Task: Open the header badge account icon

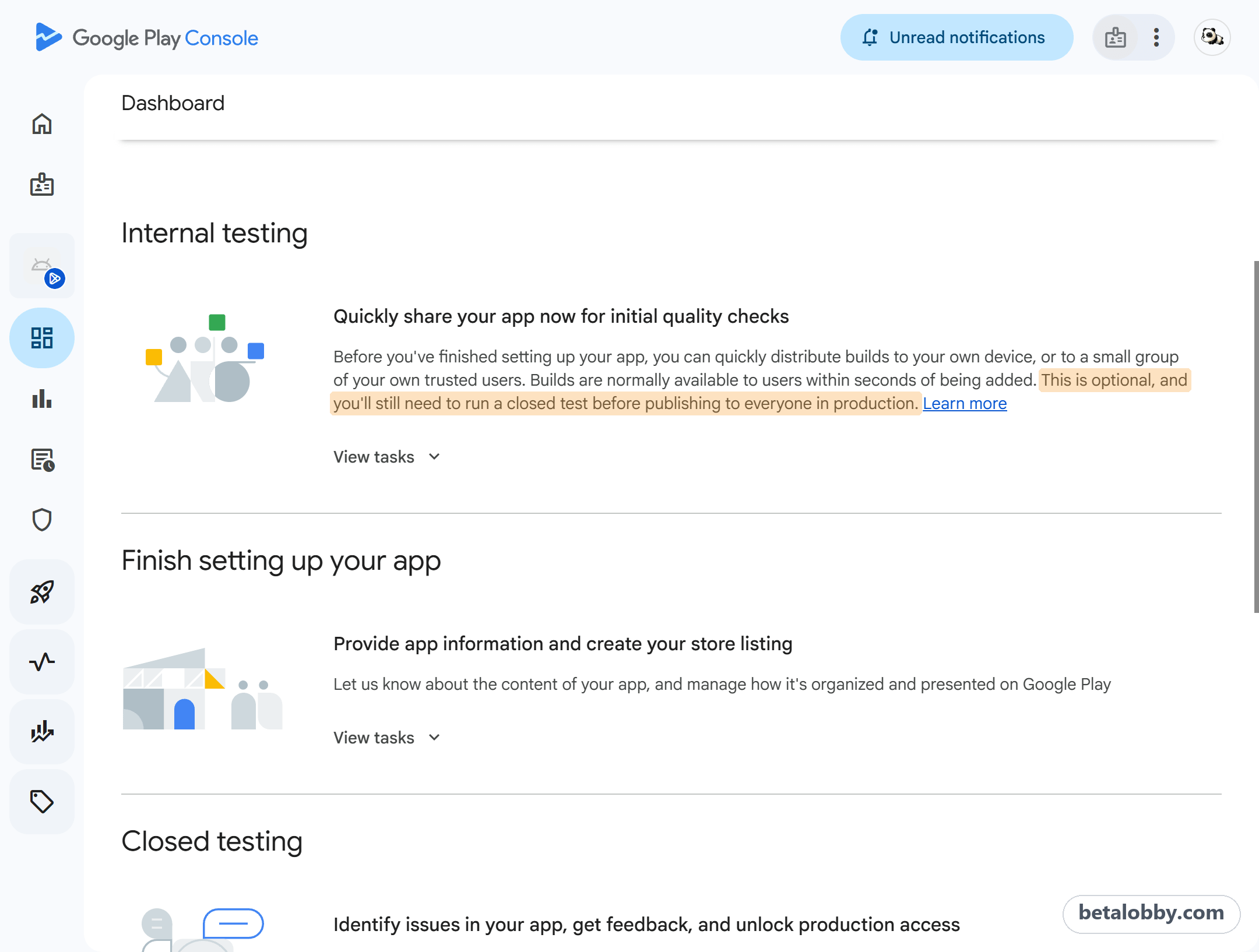Action: coord(1115,37)
